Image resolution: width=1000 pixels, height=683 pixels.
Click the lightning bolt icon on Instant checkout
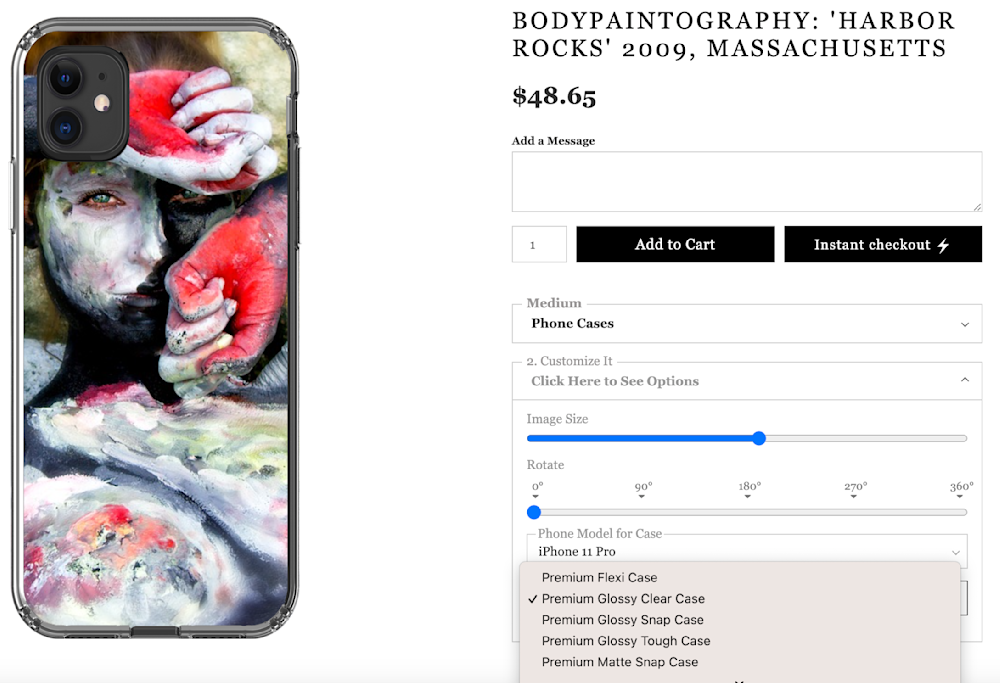pos(943,245)
